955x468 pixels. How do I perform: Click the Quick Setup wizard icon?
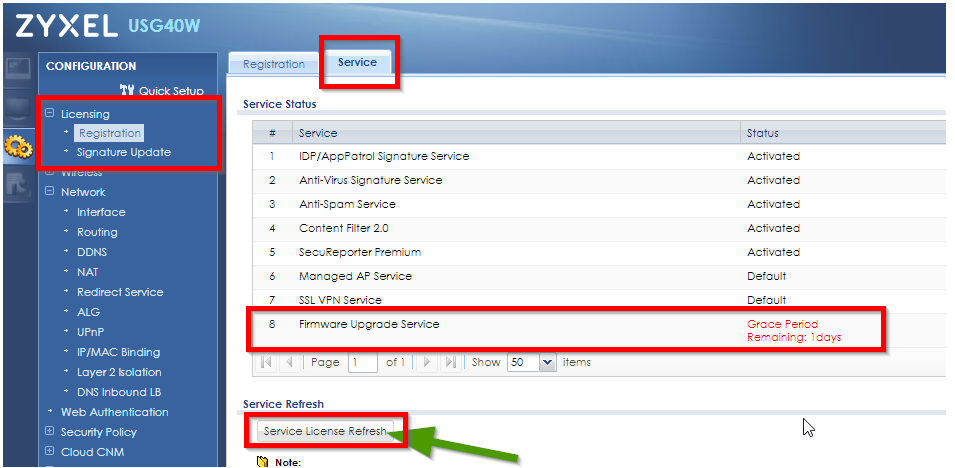tap(127, 91)
